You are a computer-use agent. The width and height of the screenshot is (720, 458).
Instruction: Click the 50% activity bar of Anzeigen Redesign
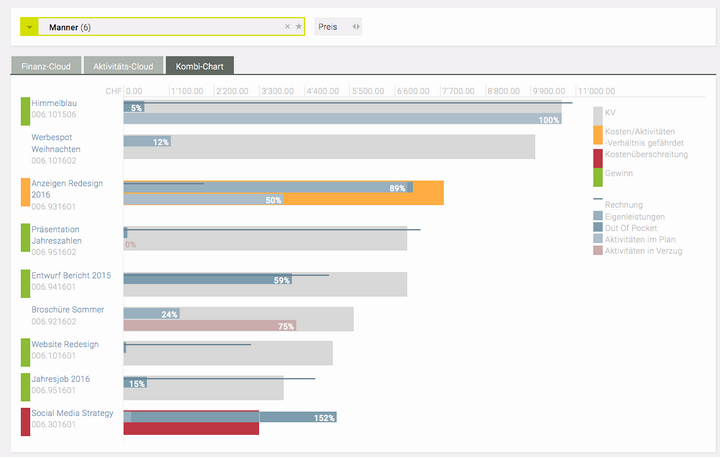tap(204, 199)
